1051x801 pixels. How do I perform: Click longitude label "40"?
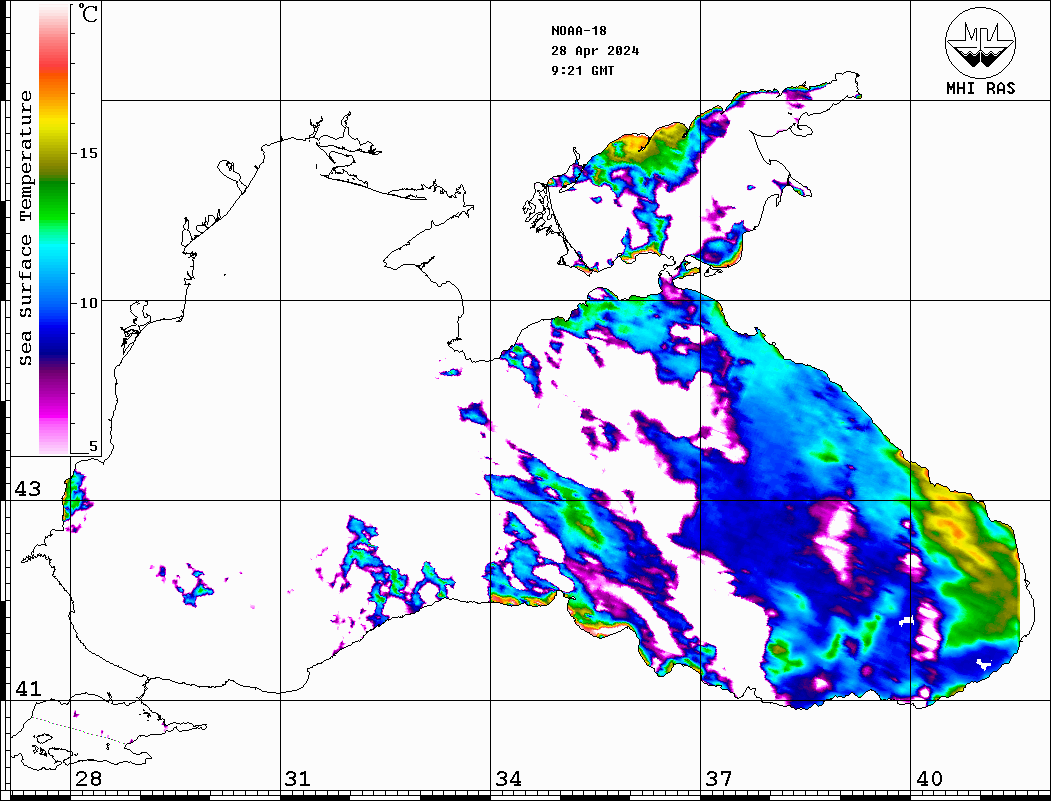pyautogui.click(x=929, y=778)
